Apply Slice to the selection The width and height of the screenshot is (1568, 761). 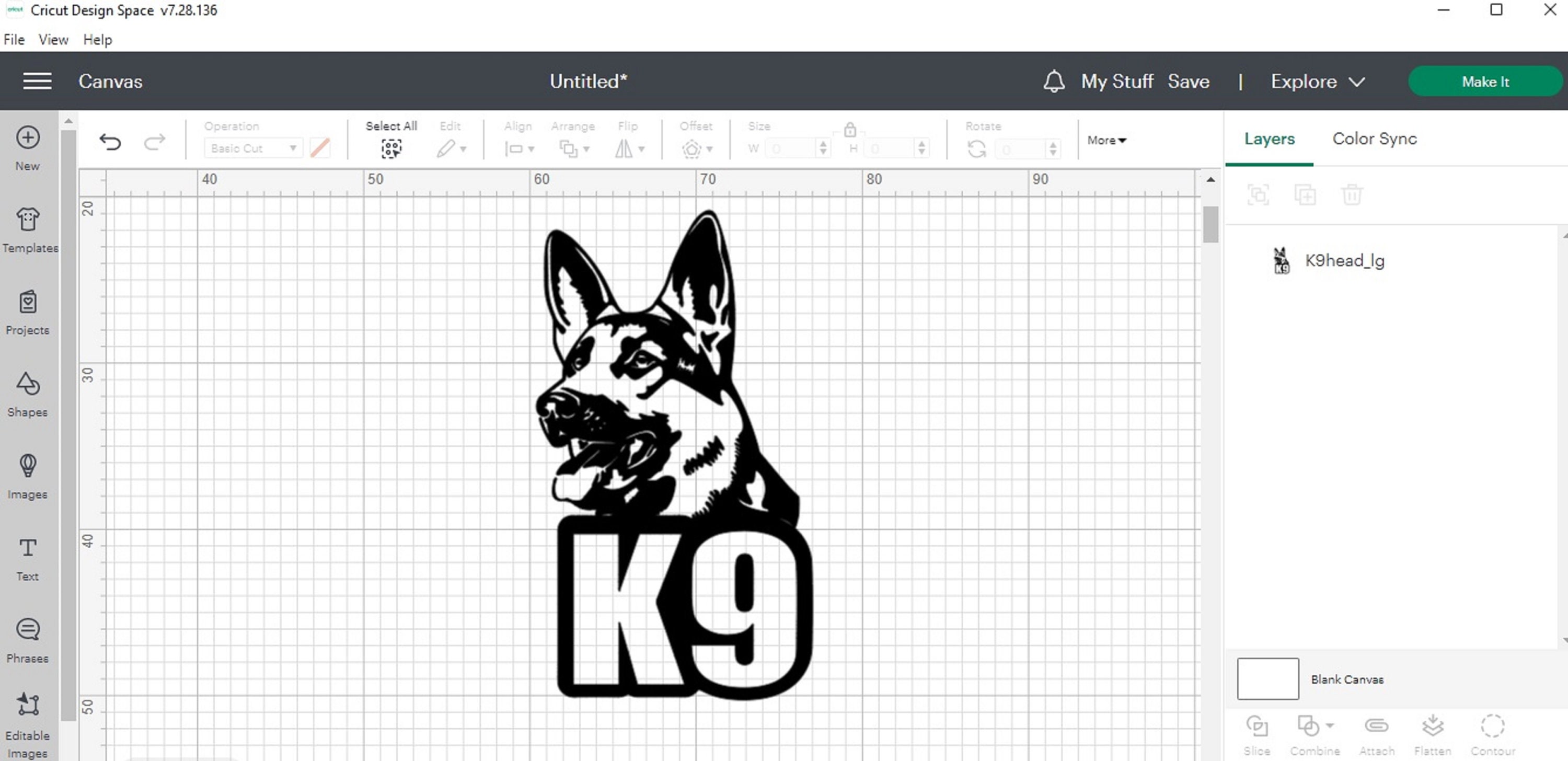pyautogui.click(x=1258, y=725)
